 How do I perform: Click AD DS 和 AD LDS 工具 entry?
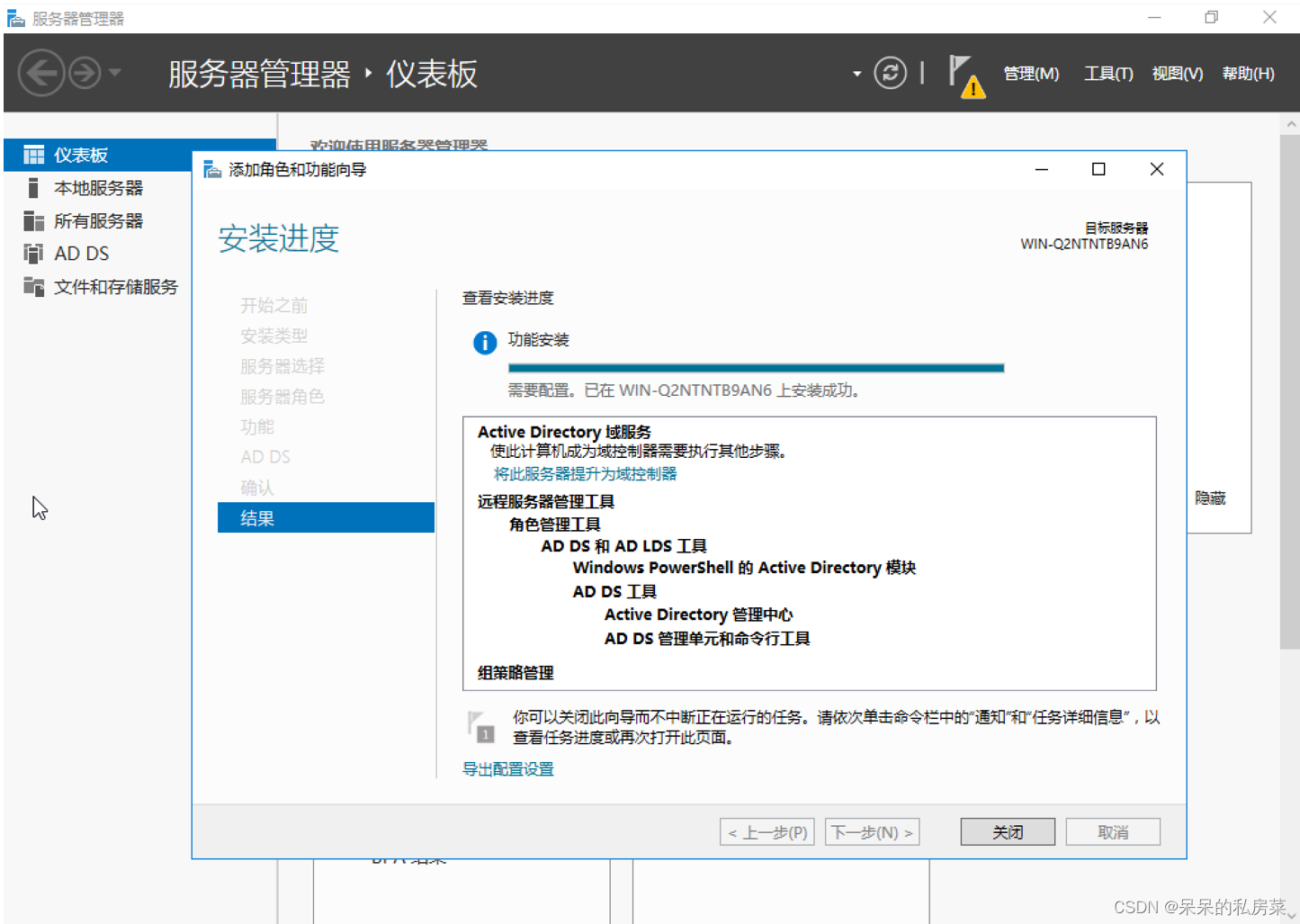point(623,546)
